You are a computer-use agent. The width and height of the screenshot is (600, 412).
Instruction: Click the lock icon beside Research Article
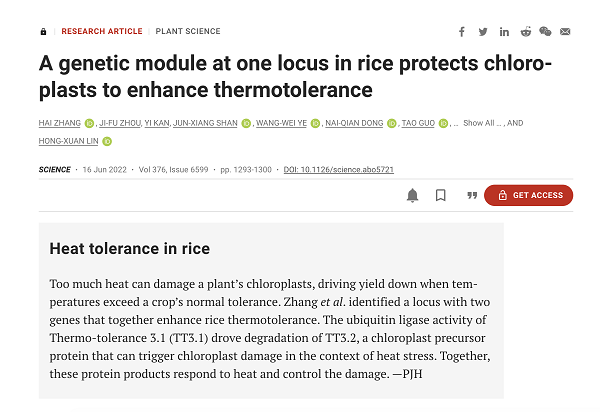(x=43, y=32)
